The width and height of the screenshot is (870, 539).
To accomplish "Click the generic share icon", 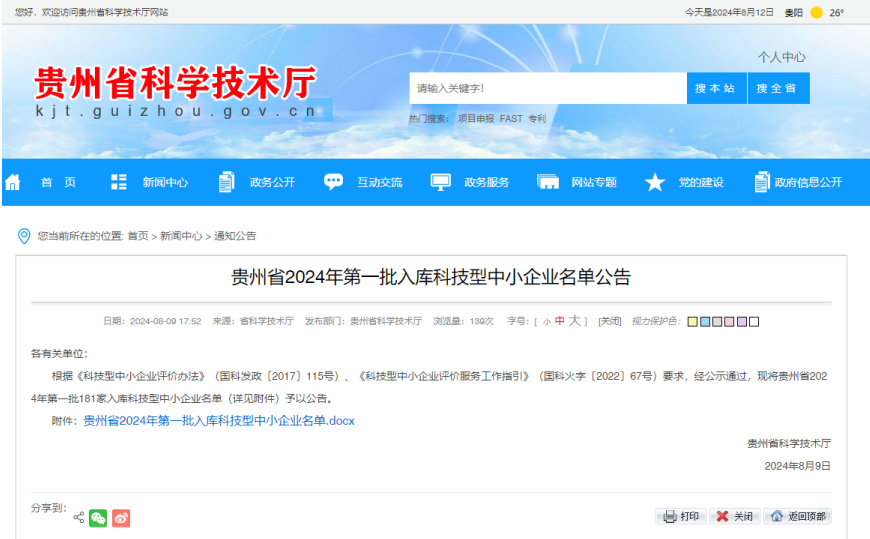I will point(78,518).
